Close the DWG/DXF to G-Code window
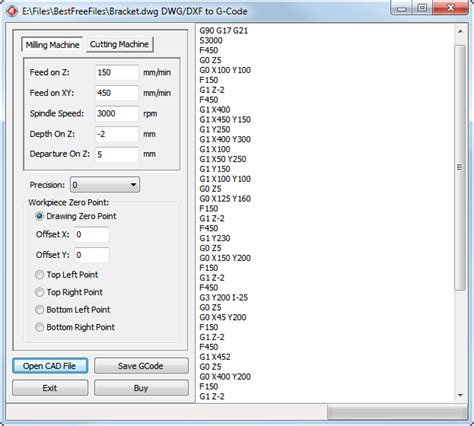Viewport: 474px width, 426px height. [x=451, y=8]
